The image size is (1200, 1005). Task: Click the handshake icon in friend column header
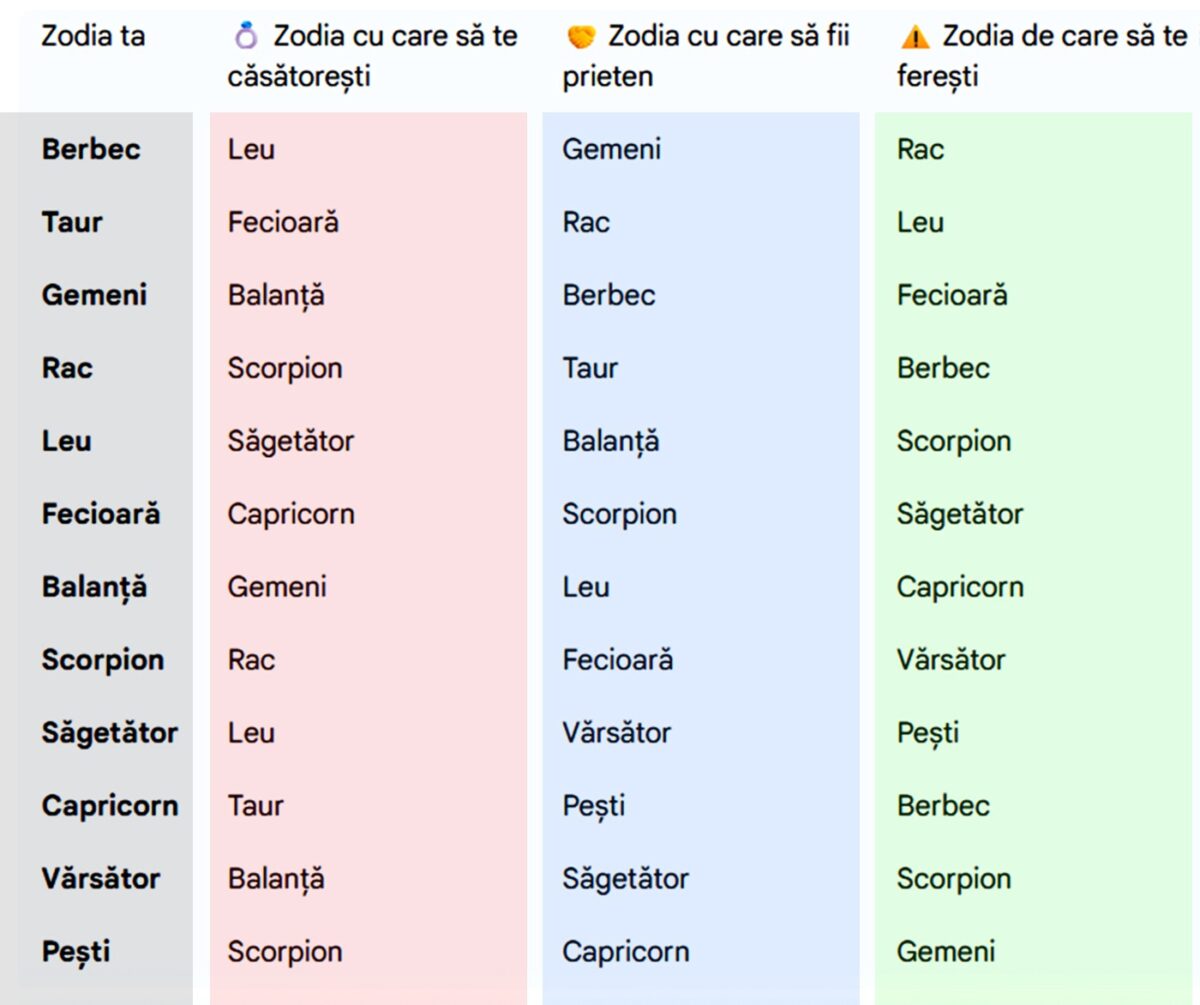tap(581, 38)
